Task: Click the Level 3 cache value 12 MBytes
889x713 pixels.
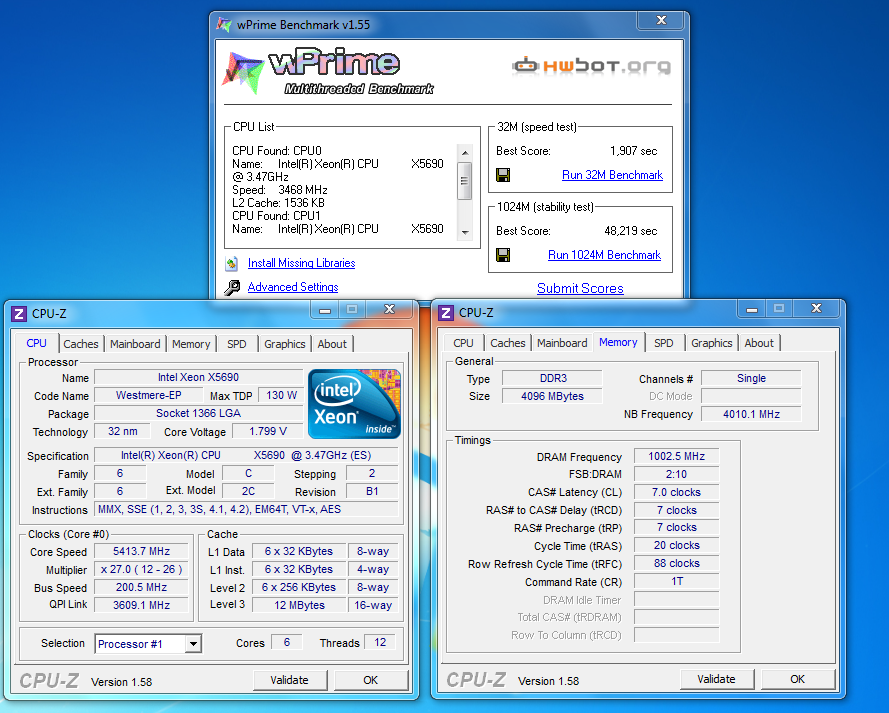Action: pos(299,605)
